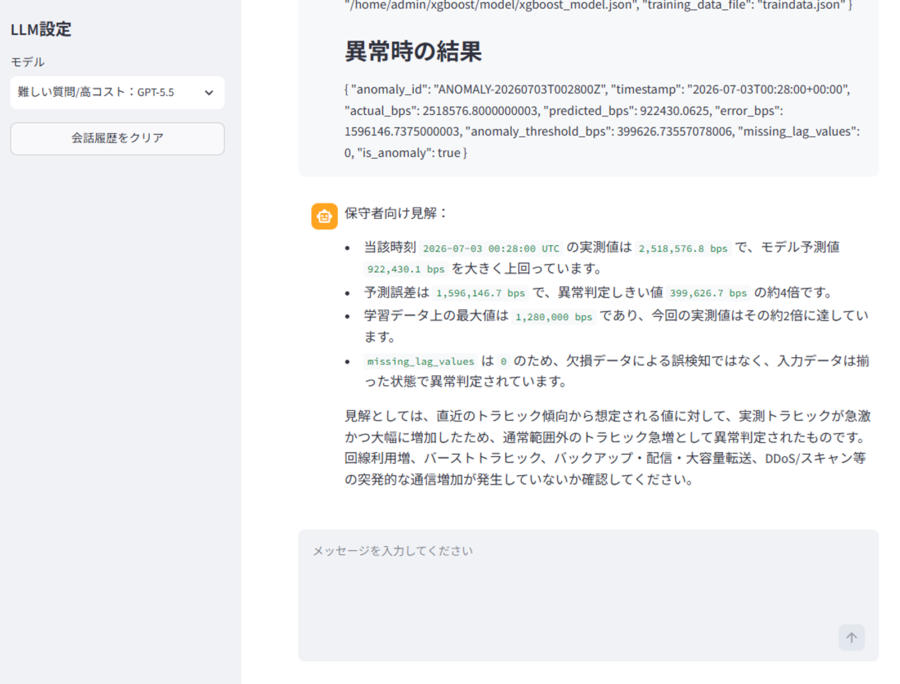Click the 2,518,576.8 bps measured value
This screenshot has width=900, height=684.
[683, 248]
